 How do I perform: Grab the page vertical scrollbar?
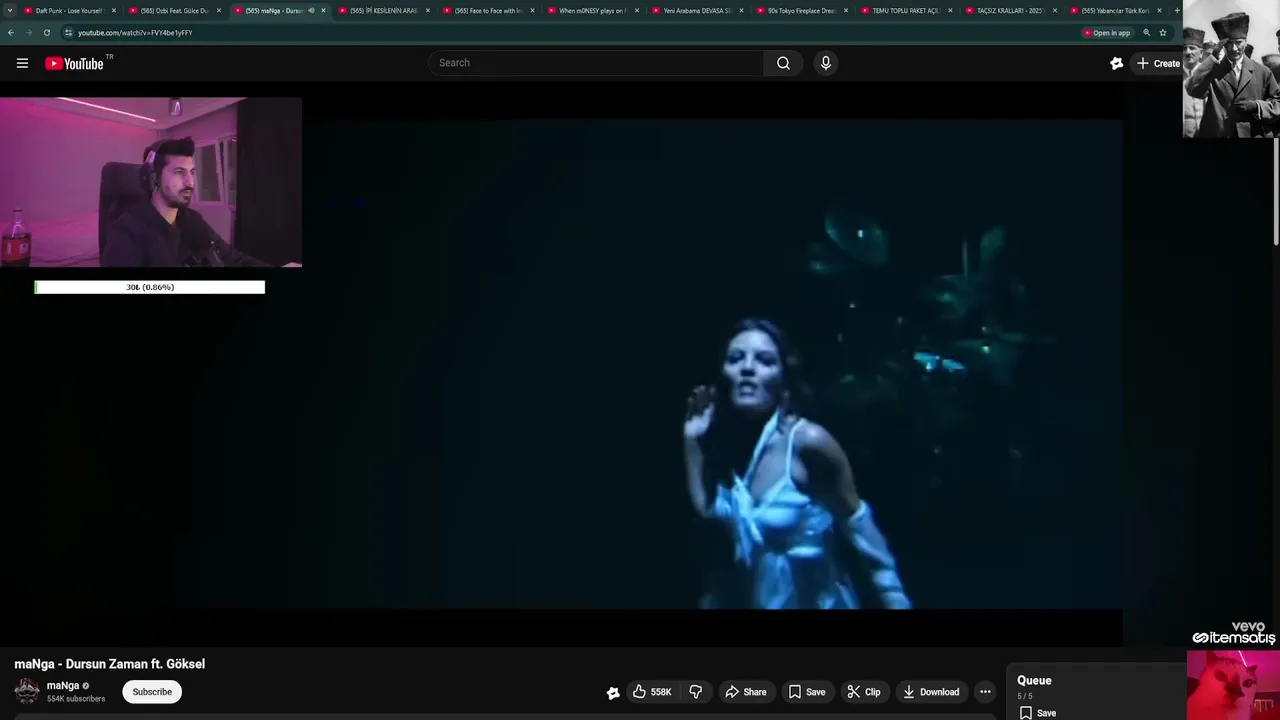pos(1276,190)
